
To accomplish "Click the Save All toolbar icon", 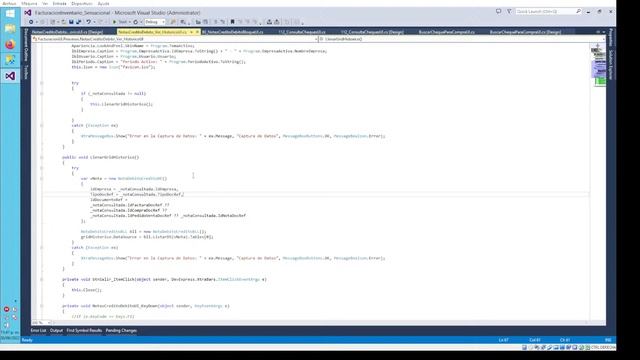I will click(x=78, y=22).
